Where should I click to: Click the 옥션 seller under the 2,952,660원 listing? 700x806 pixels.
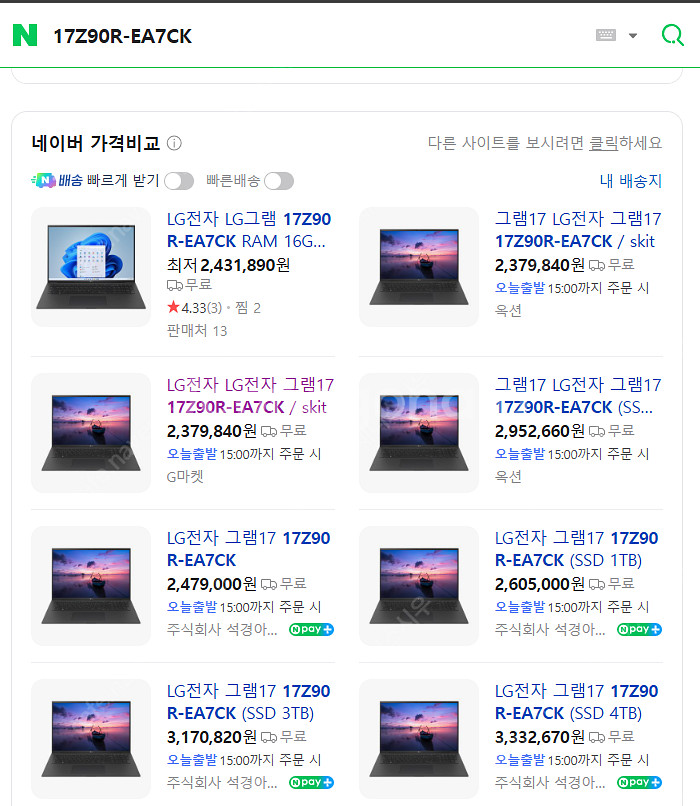pos(508,477)
